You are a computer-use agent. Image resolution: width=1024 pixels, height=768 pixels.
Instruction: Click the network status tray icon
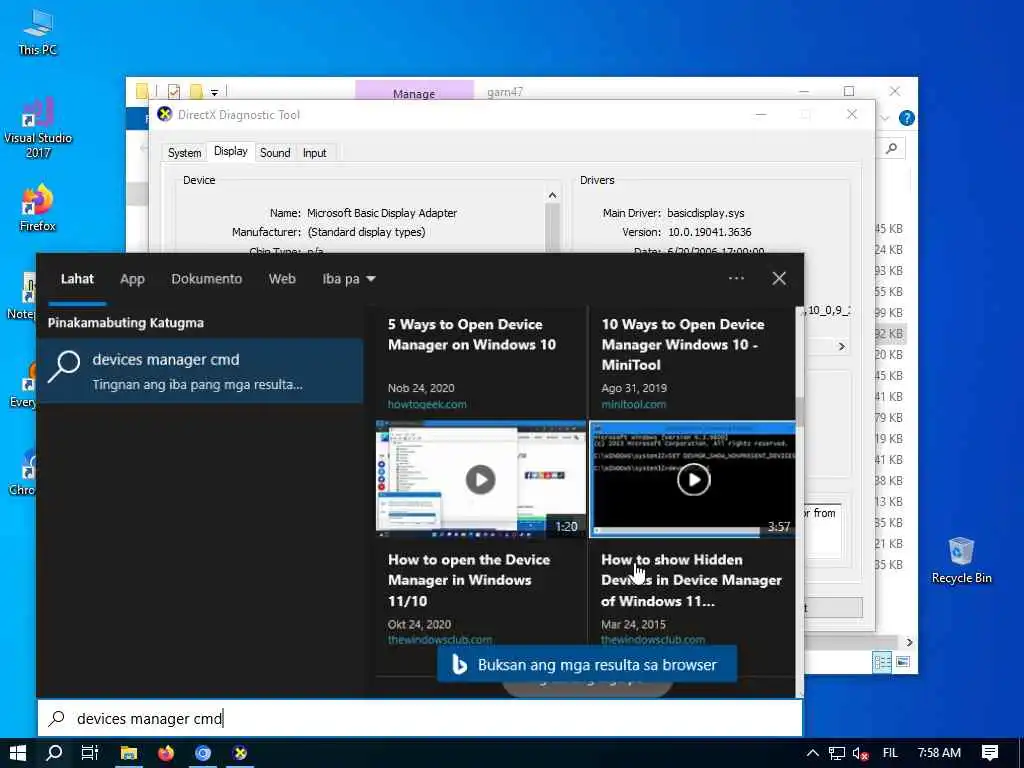coord(837,753)
